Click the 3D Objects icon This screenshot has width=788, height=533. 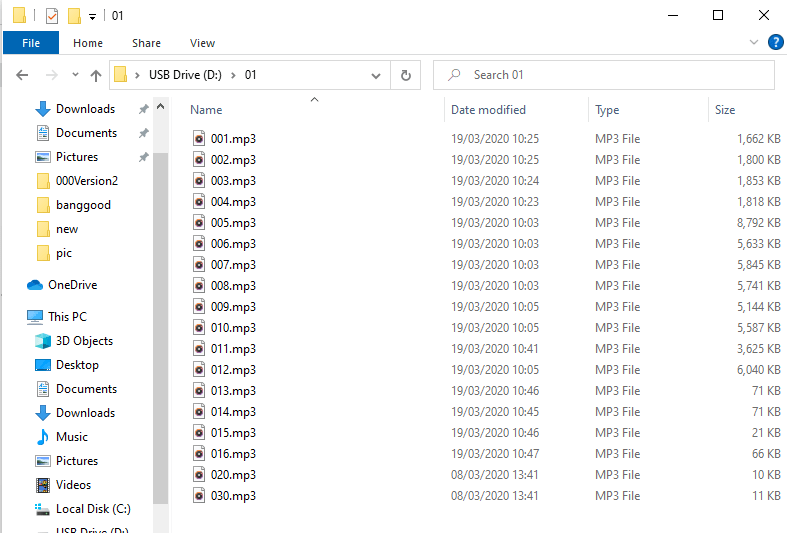[42, 341]
